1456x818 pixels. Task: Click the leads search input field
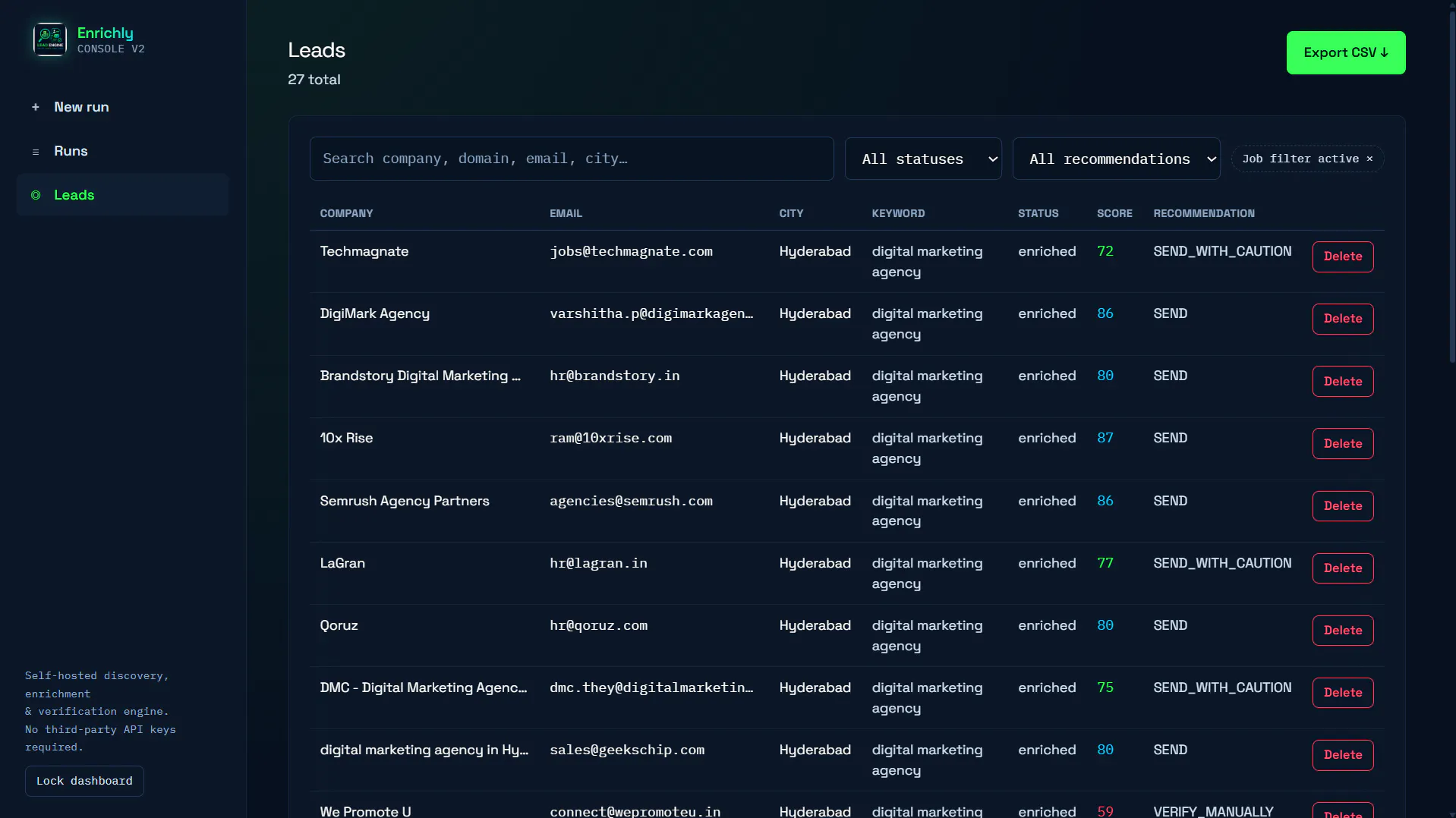(x=571, y=159)
